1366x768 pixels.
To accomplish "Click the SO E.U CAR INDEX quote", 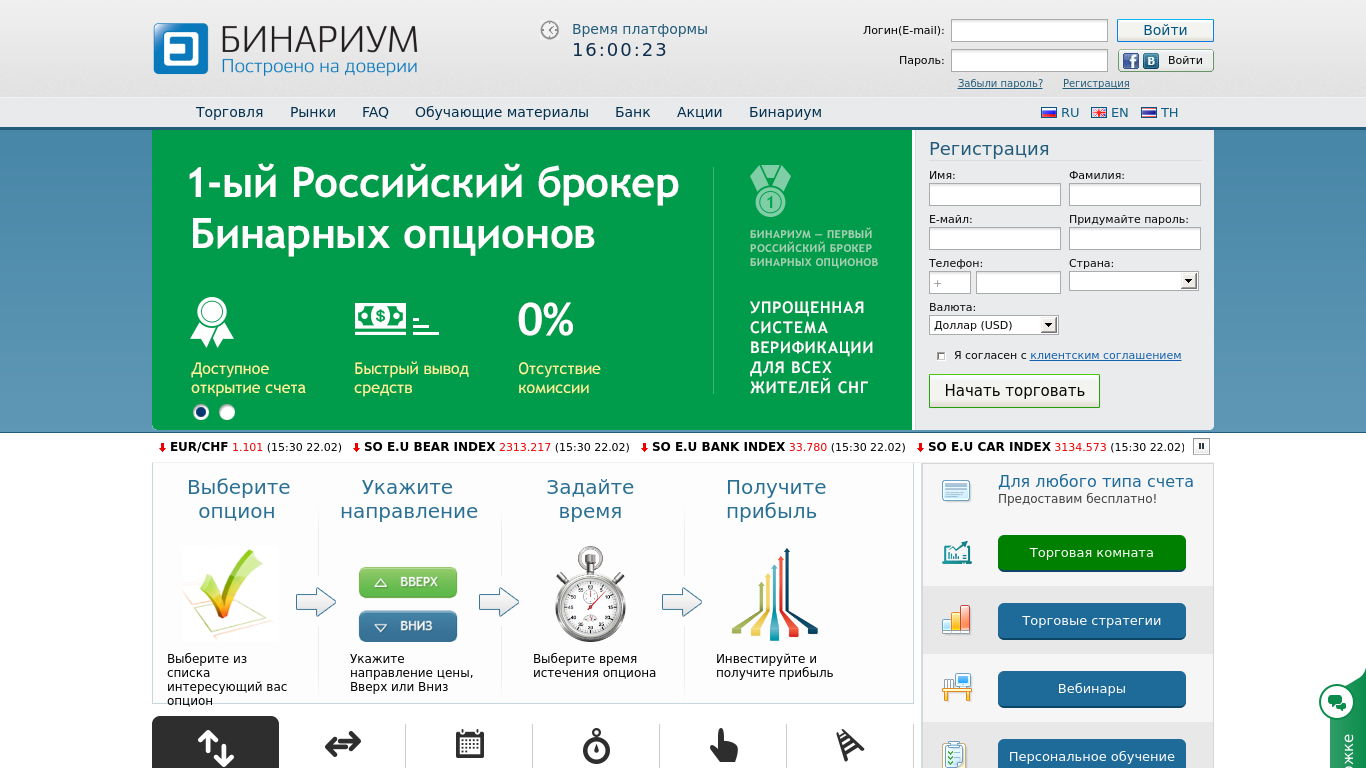I will click(x=1050, y=447).
